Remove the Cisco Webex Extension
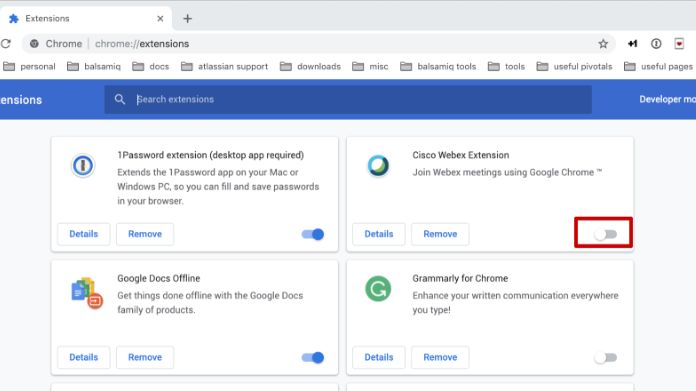The image size is (696, 391). (x=440, y=234)
